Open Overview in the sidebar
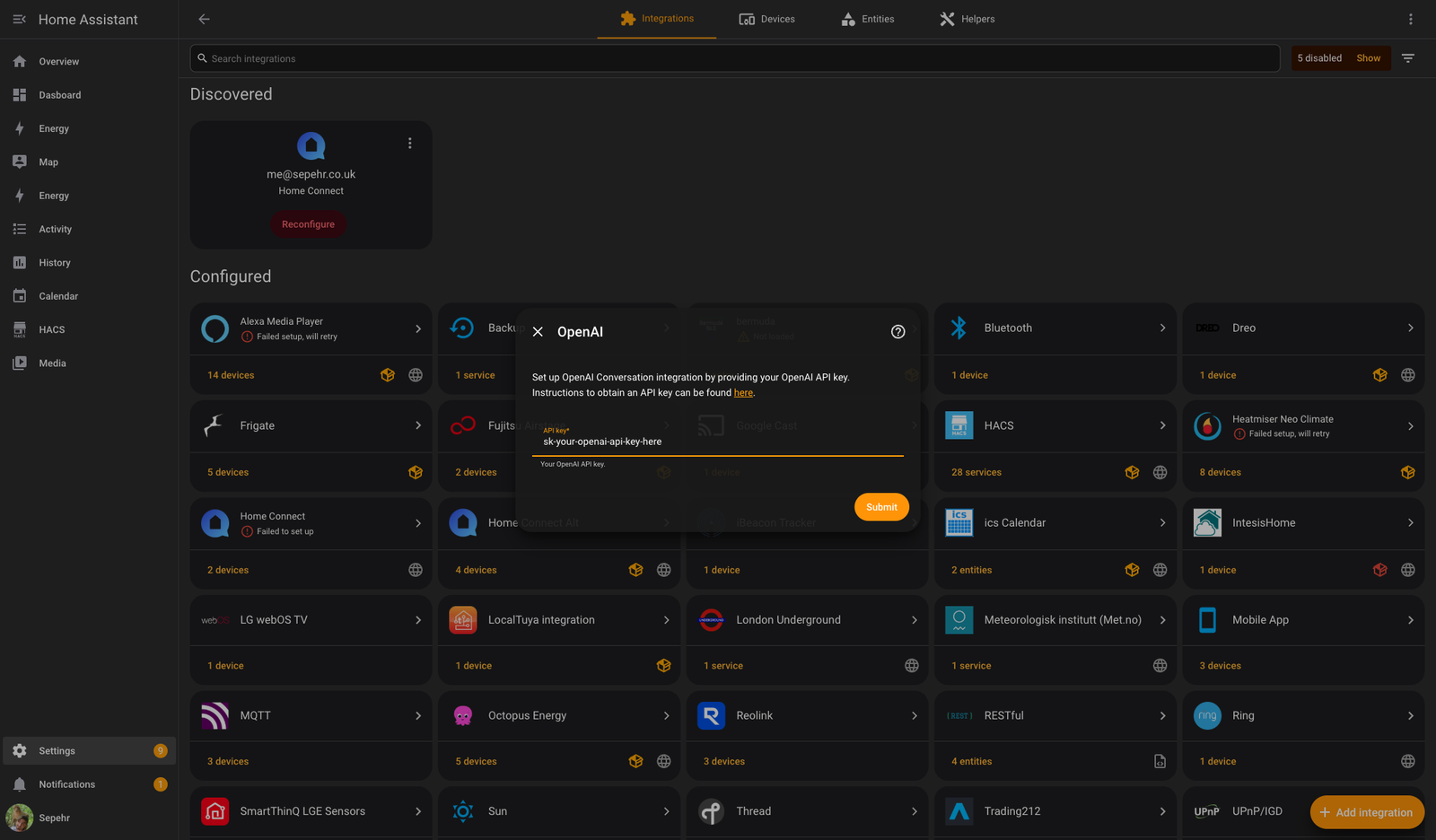This screenshot has height=840, width=1436. (x=89, y=61)
